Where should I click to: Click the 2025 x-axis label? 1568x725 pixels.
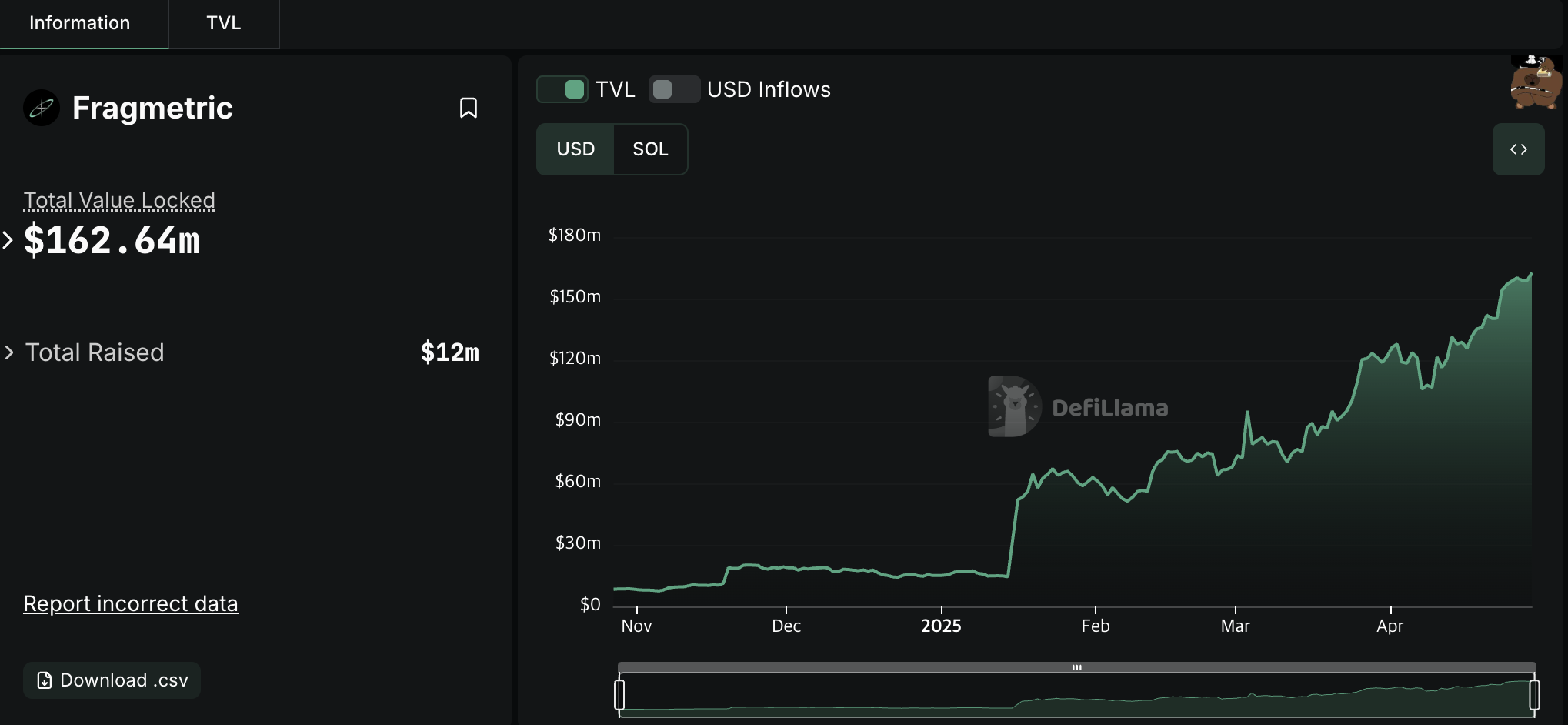pyautogui.click(x=941, y=626)
